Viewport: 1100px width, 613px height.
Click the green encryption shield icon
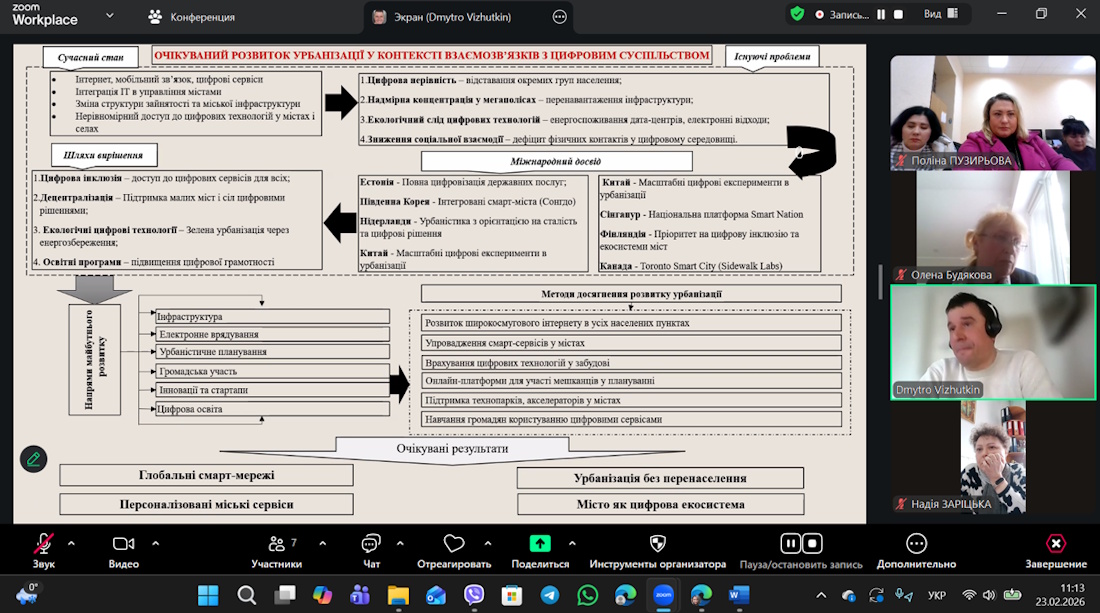coord(797,14)
